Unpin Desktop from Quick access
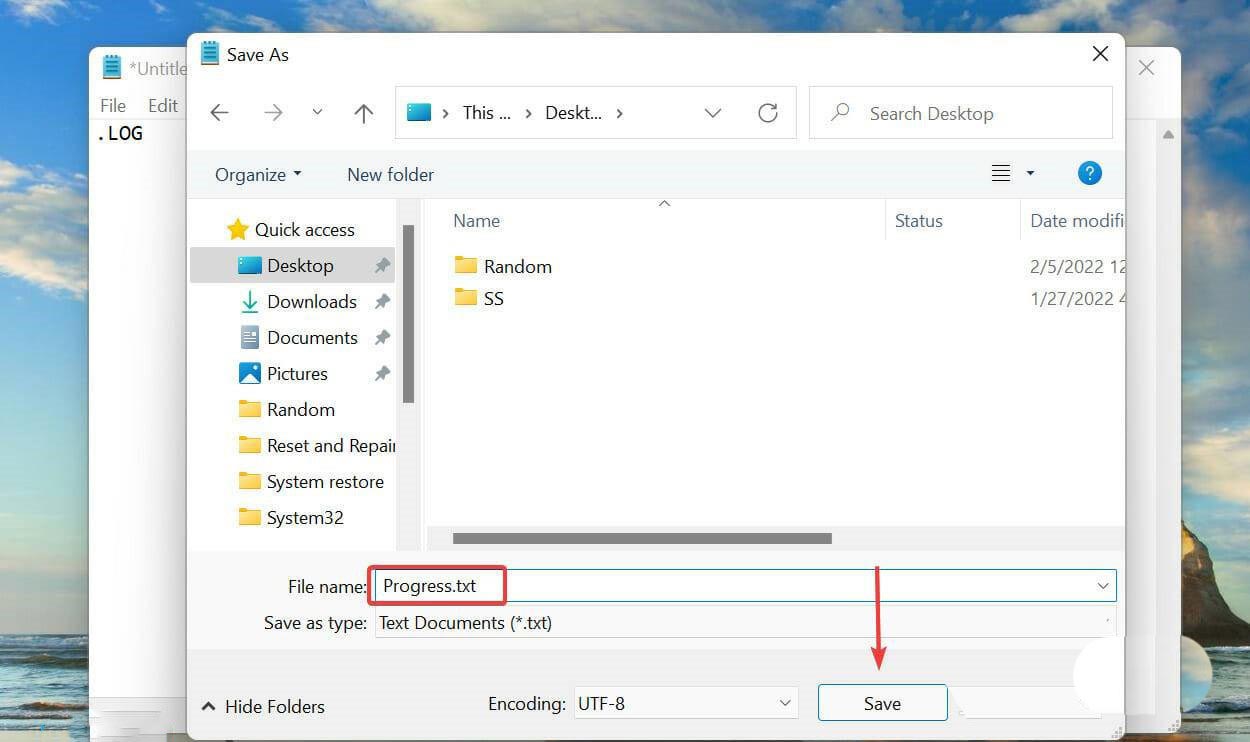 coord(382,265)
